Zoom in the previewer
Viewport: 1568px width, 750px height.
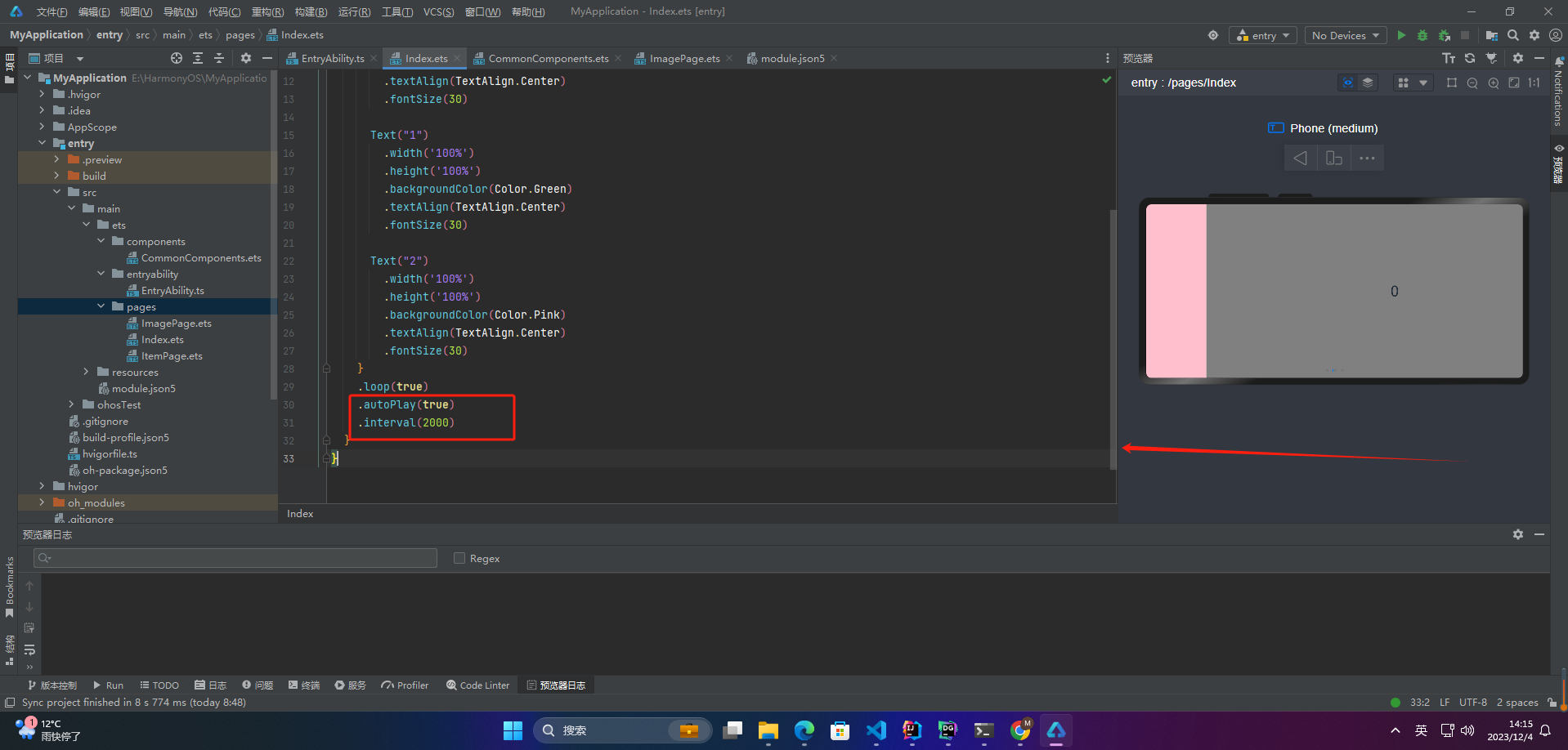coord(1494,83)
